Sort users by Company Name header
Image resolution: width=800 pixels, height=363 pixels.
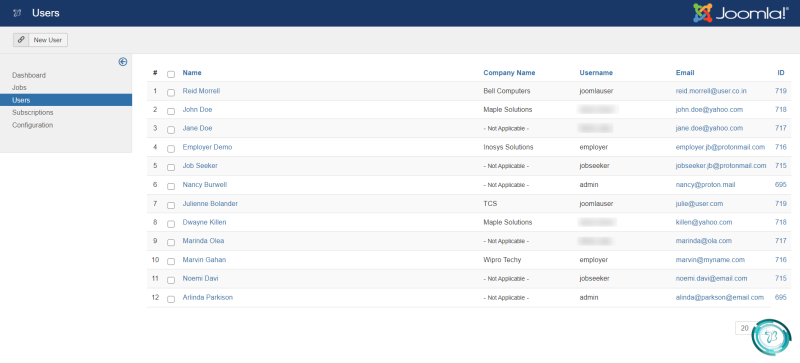coord(509,73)
